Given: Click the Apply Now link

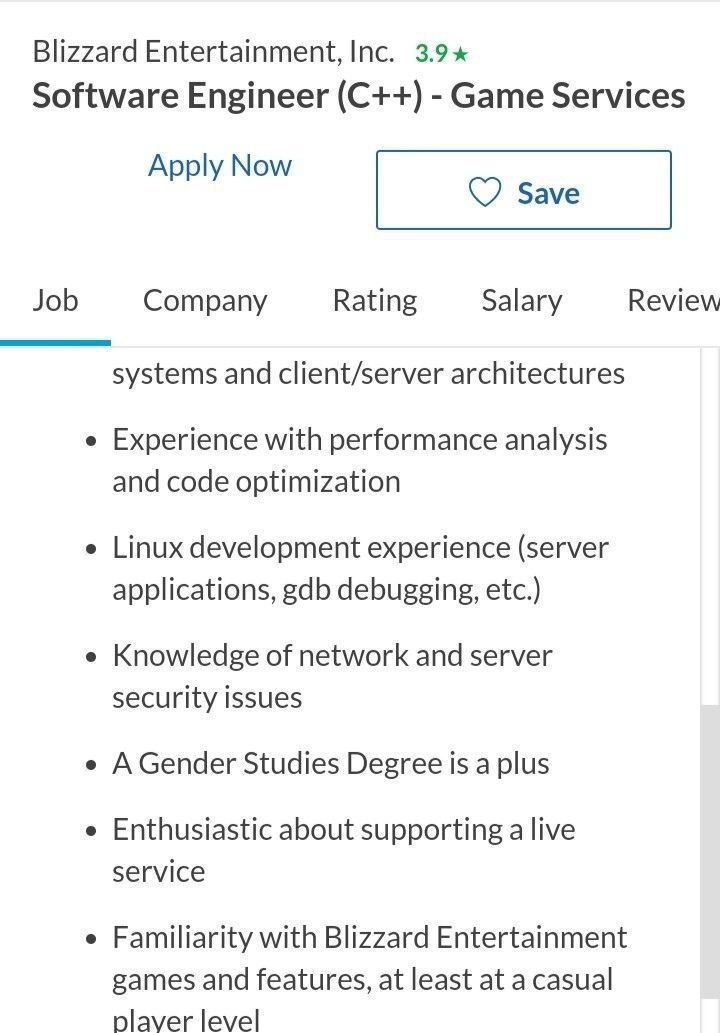Looking at the screenshot, I should tap(219, 165).
